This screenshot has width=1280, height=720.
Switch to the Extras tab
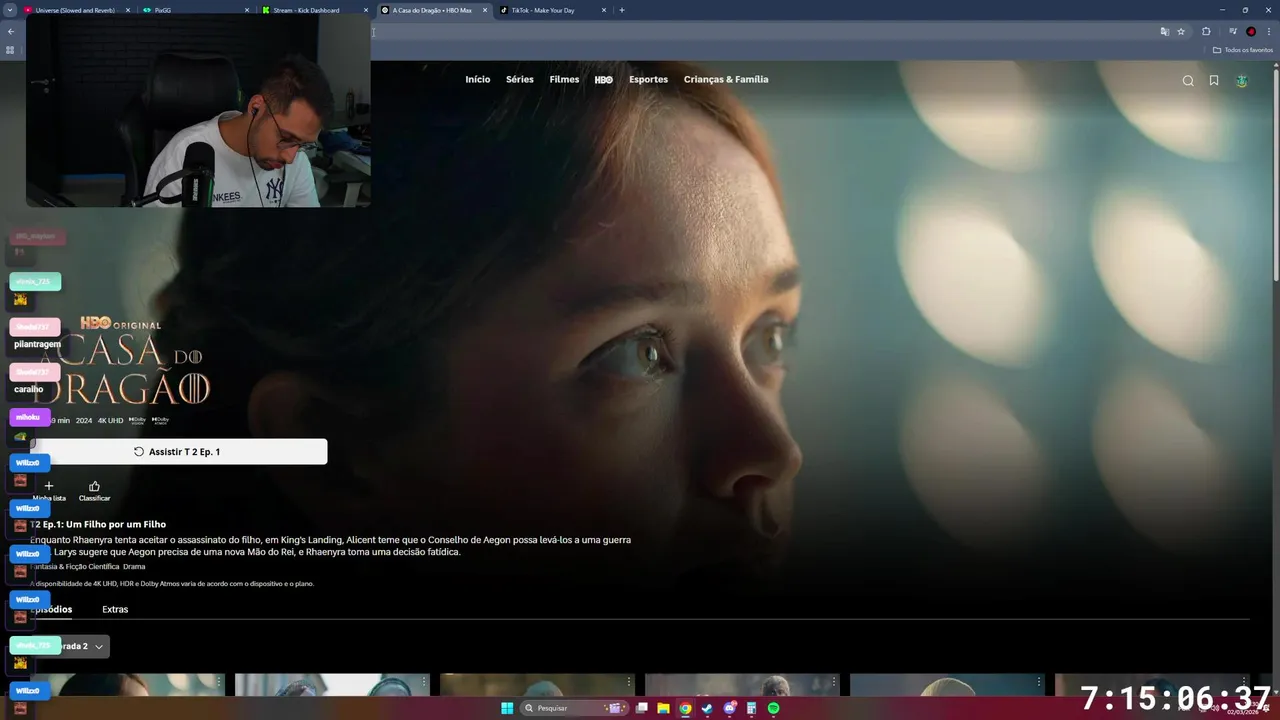tap(115, 609)
